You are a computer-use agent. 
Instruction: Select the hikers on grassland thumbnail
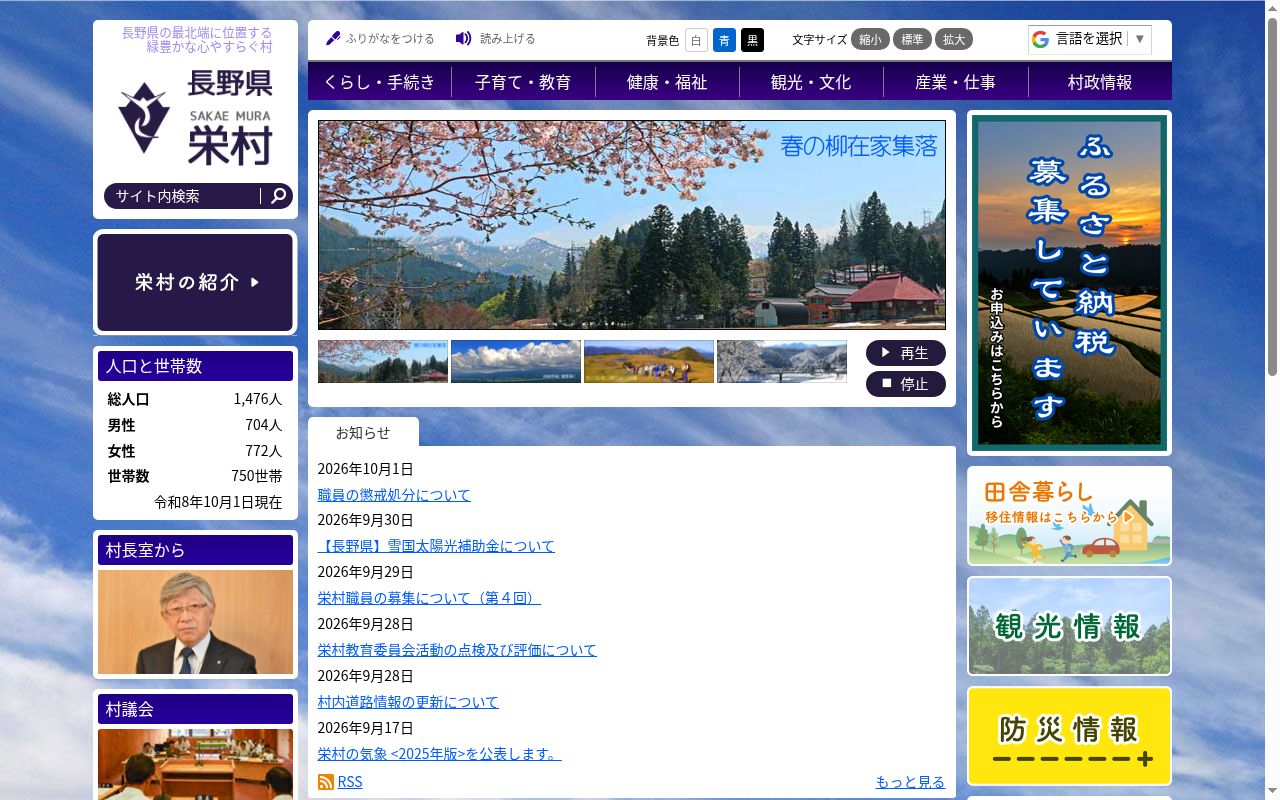649,361
